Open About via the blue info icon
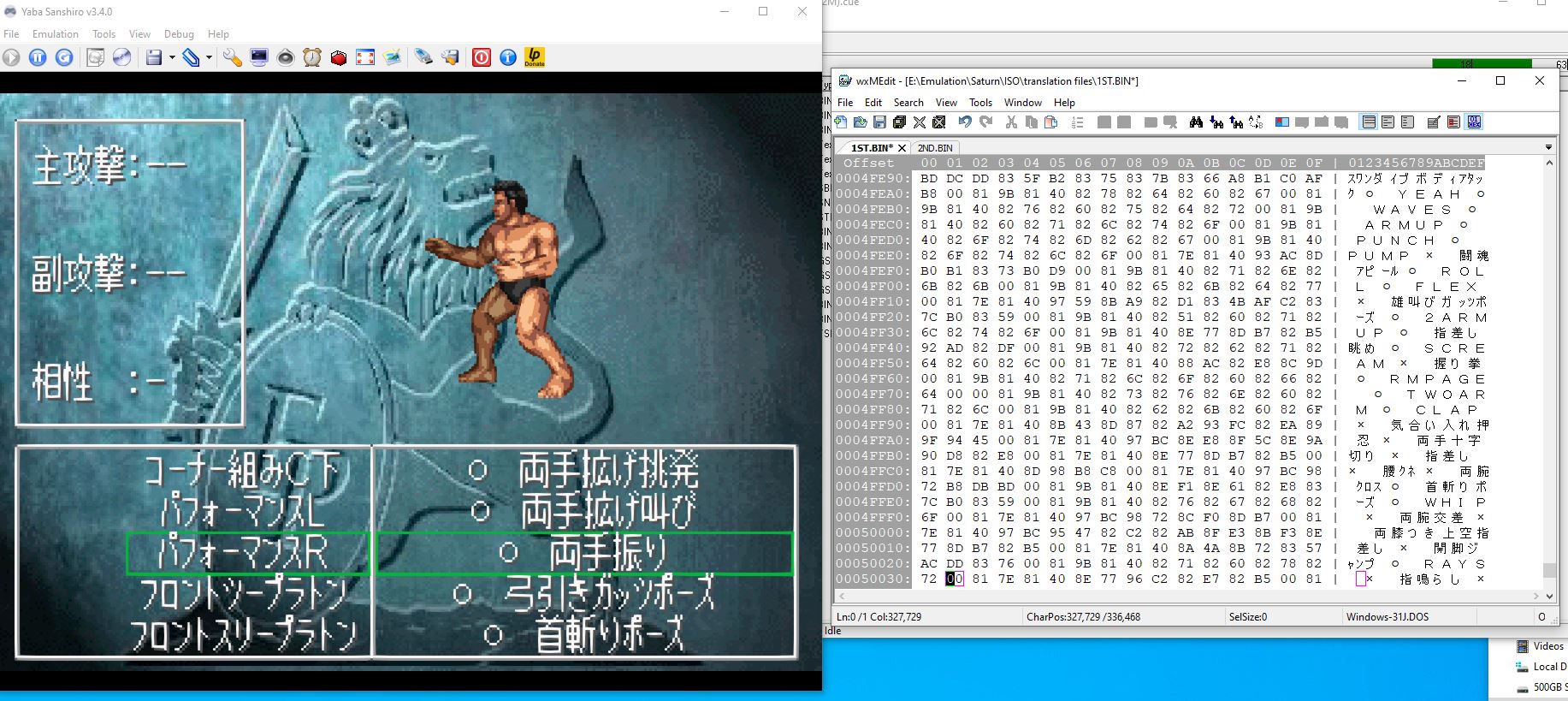1568x701 pixels. (x=508, y=57)
